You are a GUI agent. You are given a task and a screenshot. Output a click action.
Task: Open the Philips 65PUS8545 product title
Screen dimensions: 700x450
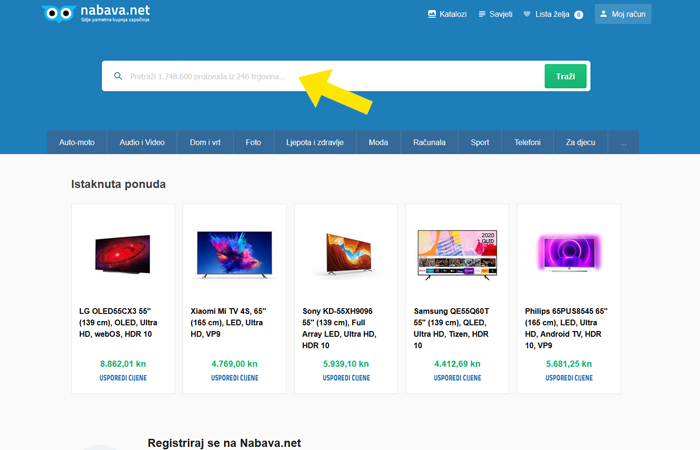tap(566, 328)
